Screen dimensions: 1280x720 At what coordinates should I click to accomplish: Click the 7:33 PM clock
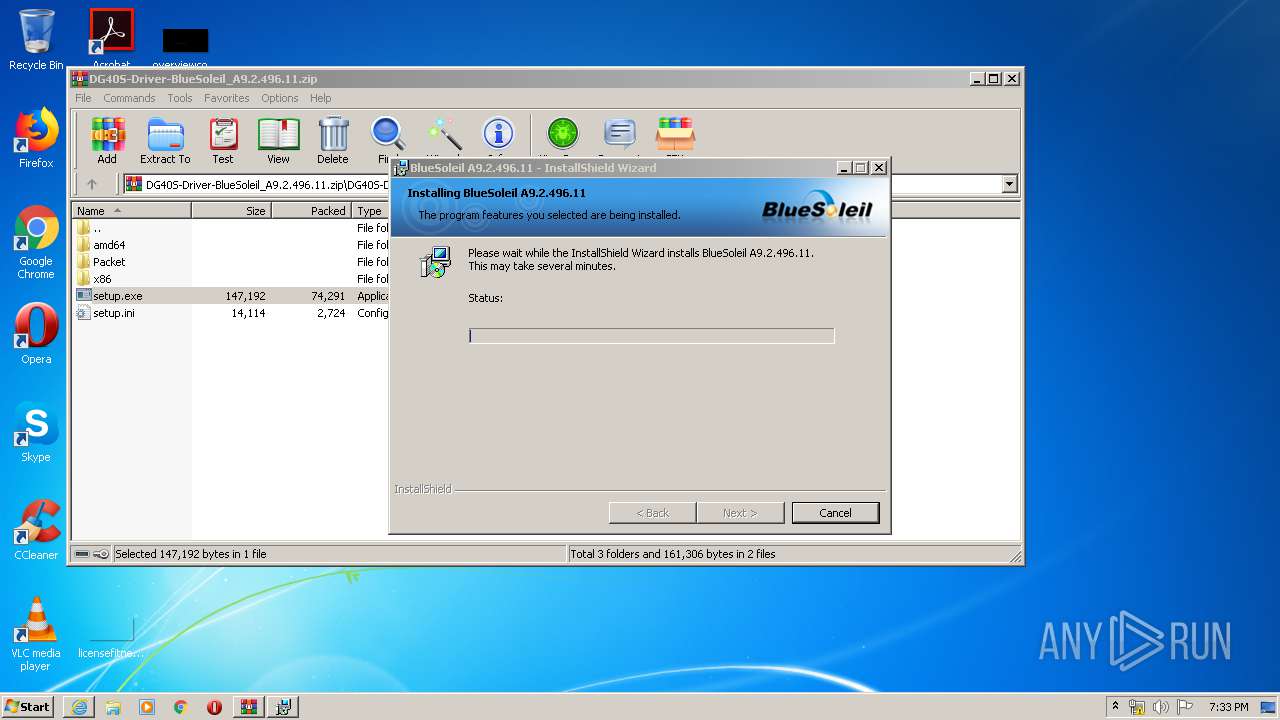pyautogui.click(x=1228, y=707)
